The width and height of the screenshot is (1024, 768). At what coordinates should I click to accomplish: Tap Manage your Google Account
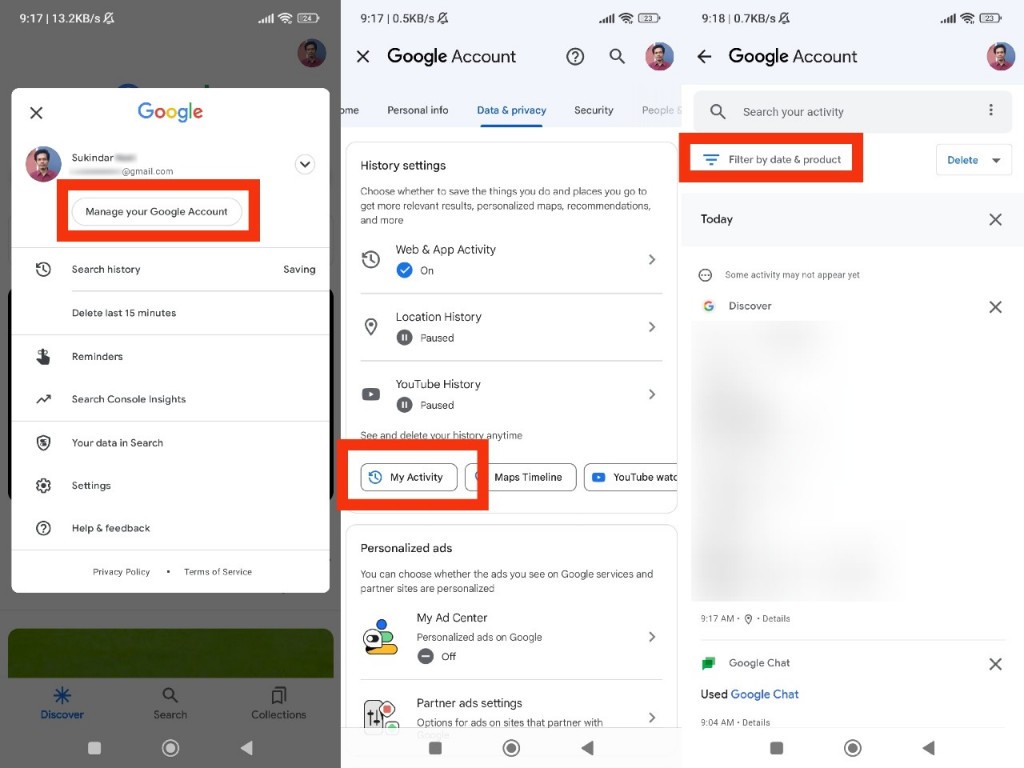pyautogui.click(x=156, y=212)
